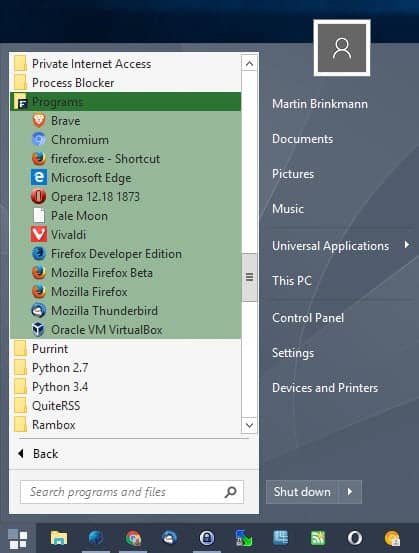
Task: Open shutdown options arrow
Action: tap(350, 492)
